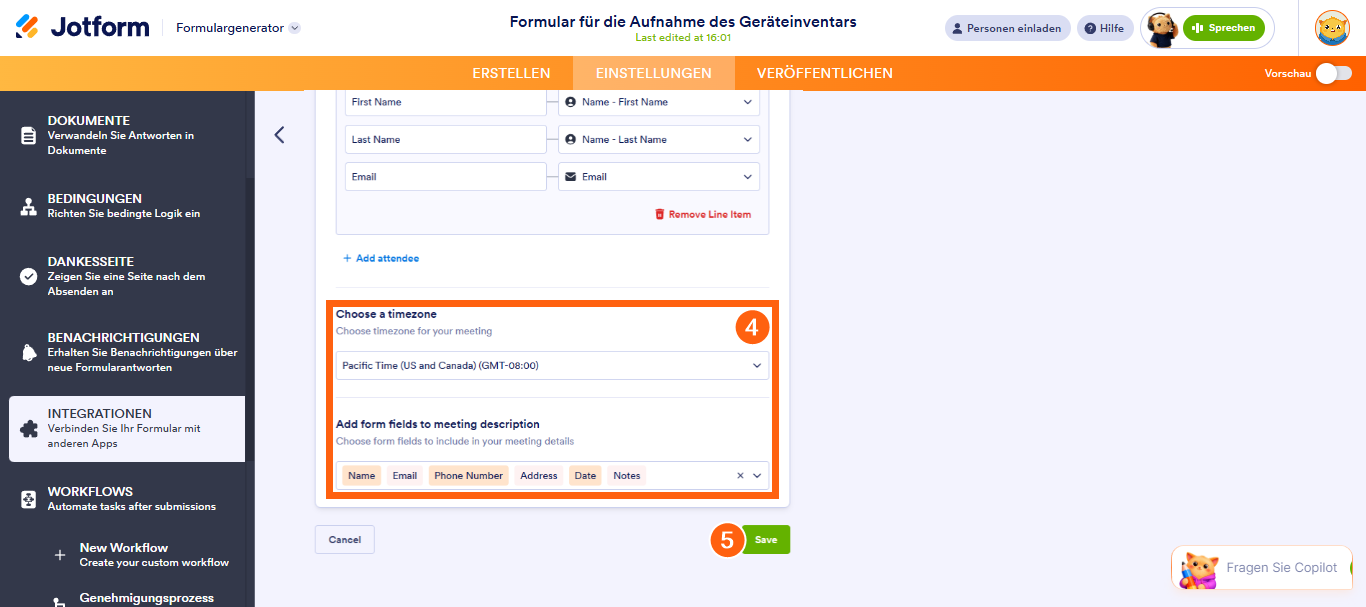Click the back arrow chevron

click(279, 135)
